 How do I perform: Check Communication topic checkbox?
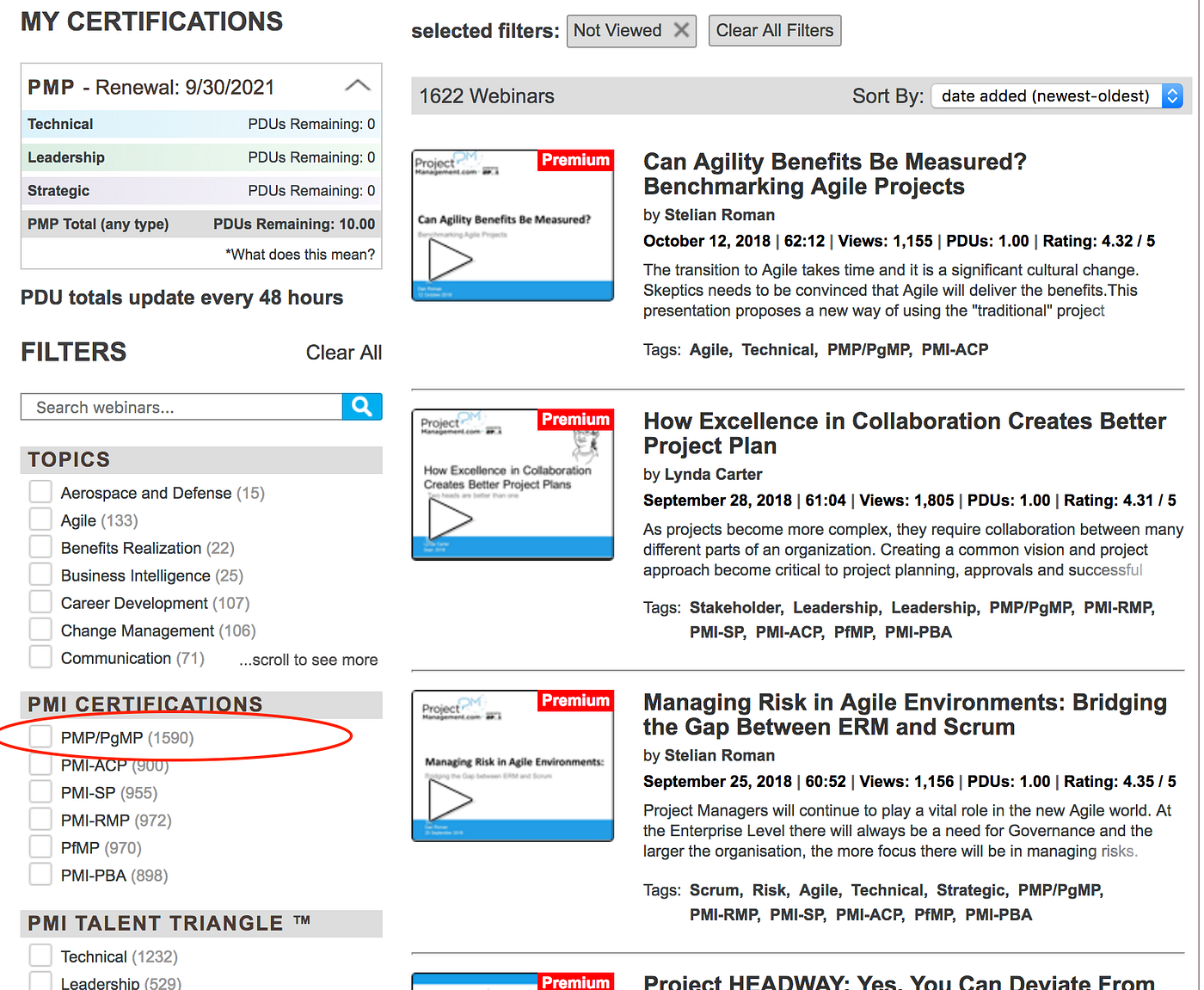coord(40,657)
